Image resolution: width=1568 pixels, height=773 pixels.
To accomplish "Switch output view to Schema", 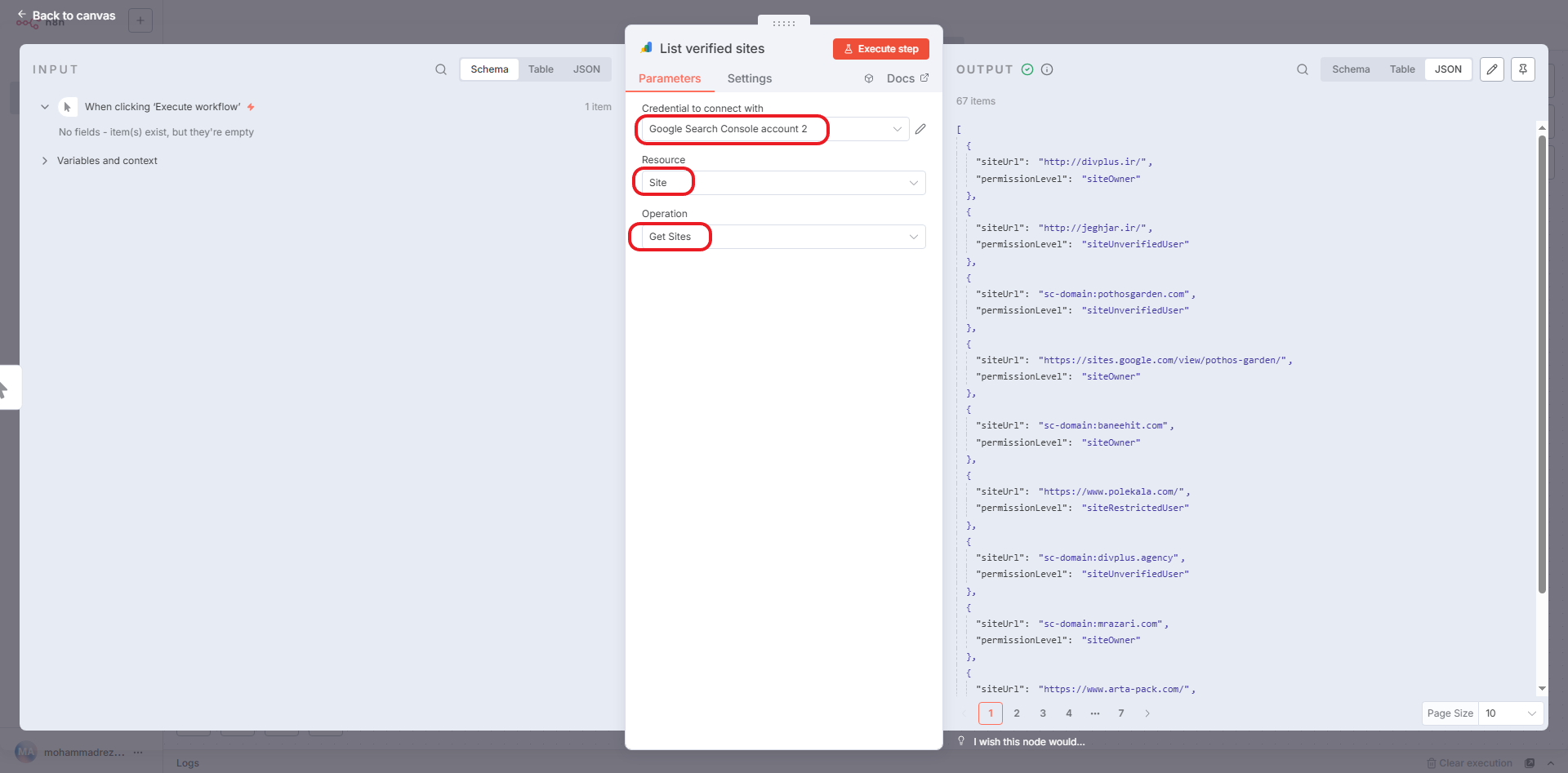I will coord(1351,69).
